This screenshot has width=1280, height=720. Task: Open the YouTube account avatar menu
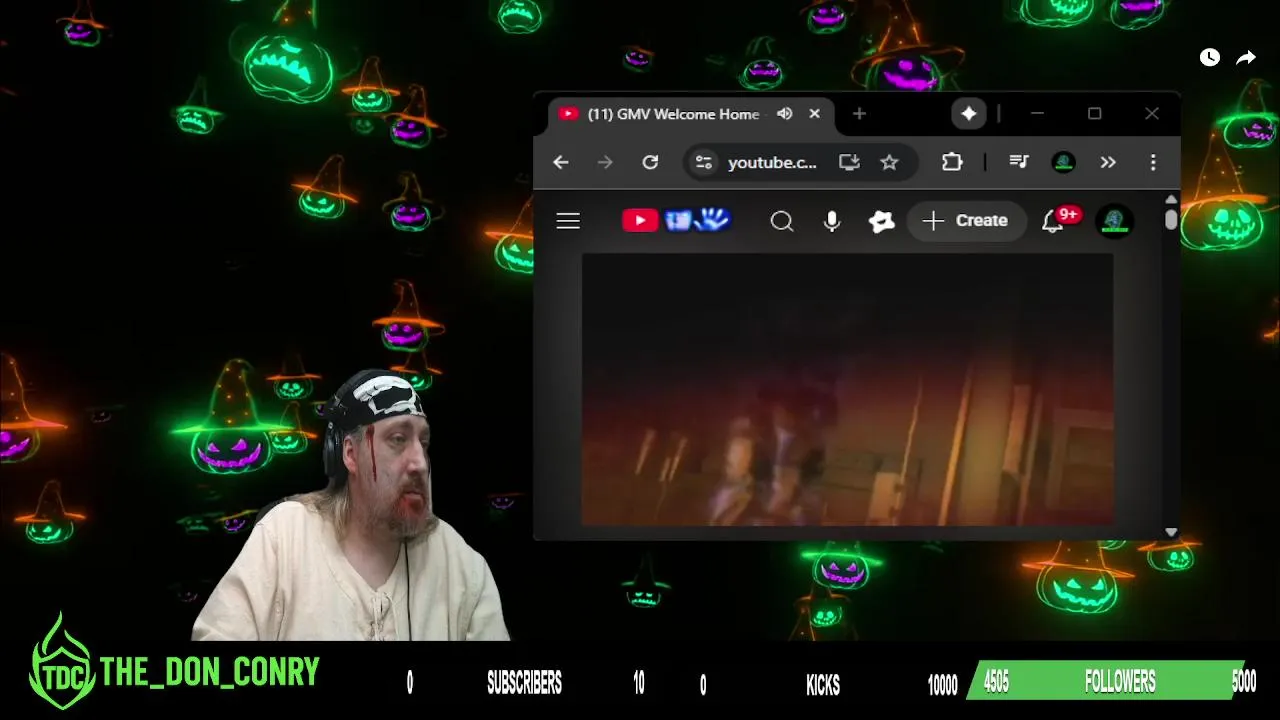(x=1114, y=221)
